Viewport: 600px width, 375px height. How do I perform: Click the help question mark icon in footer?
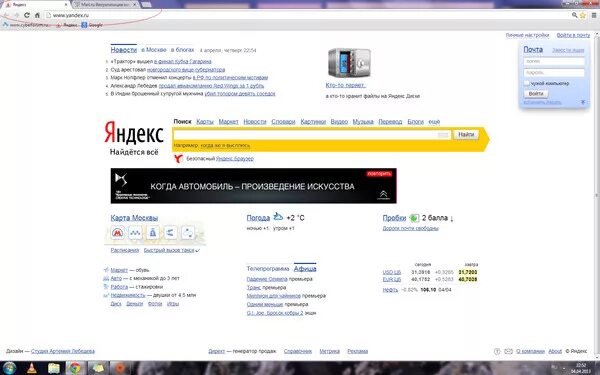tap(497, 351)
